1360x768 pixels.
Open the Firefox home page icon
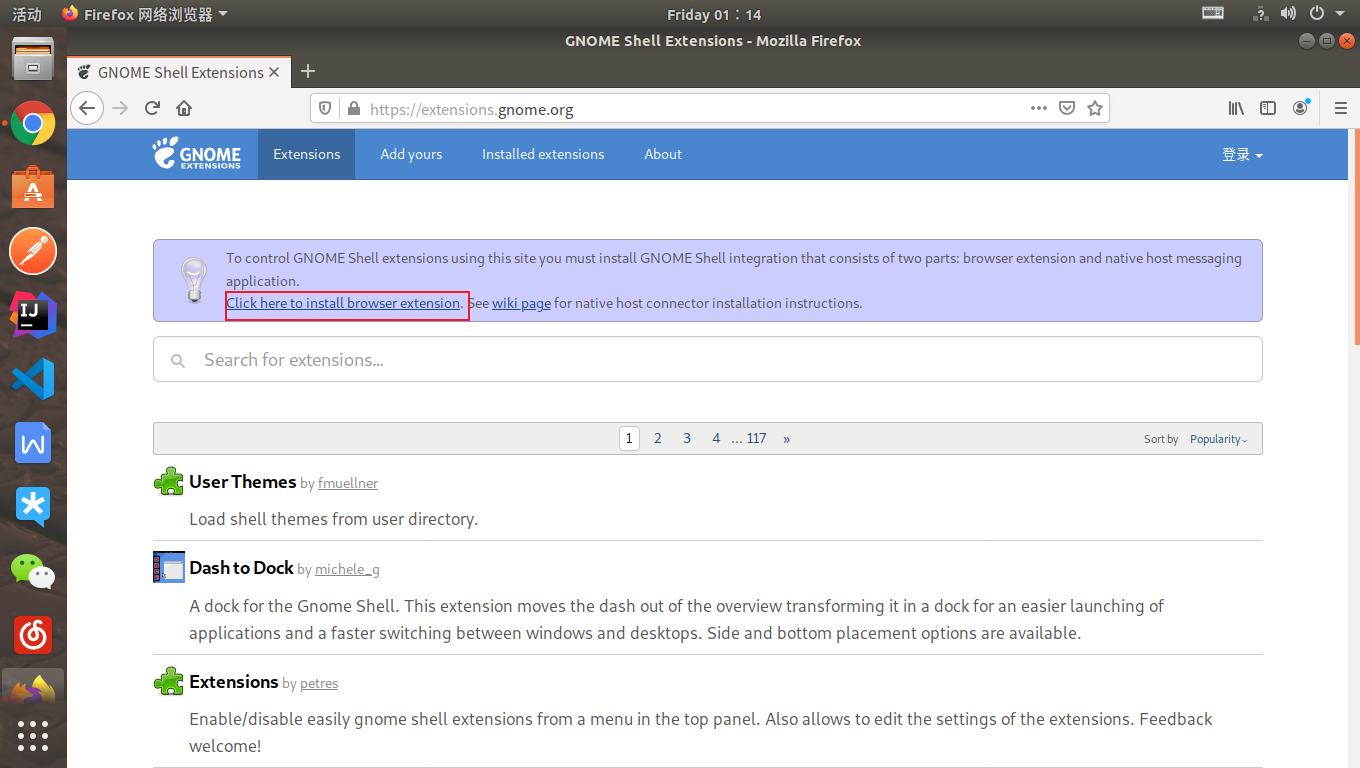pyautogui.click(x=184, y=108)
